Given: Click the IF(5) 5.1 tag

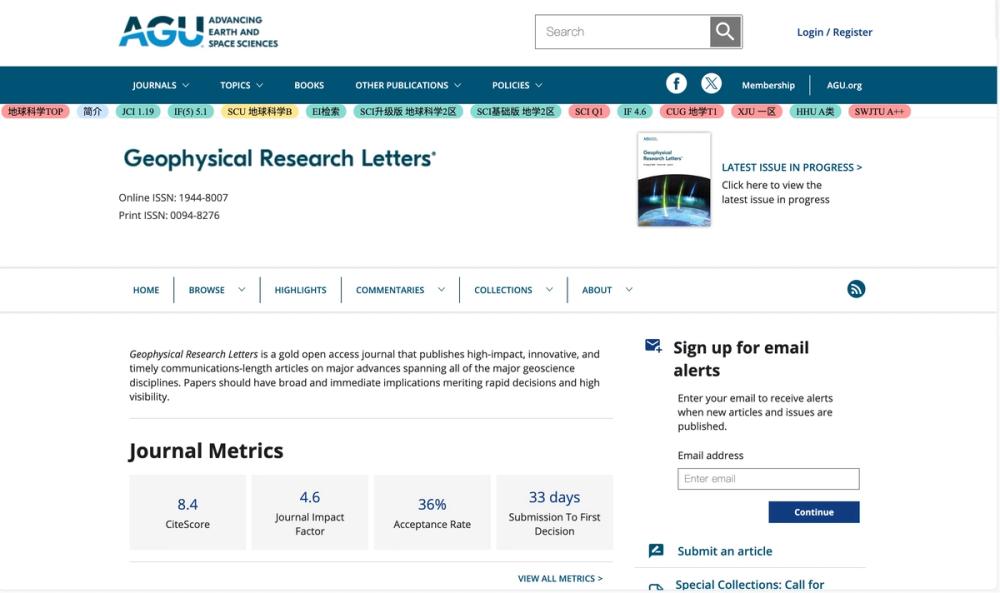Looking at the screenshot, I should pyautogui.click(x=191, y=112).
